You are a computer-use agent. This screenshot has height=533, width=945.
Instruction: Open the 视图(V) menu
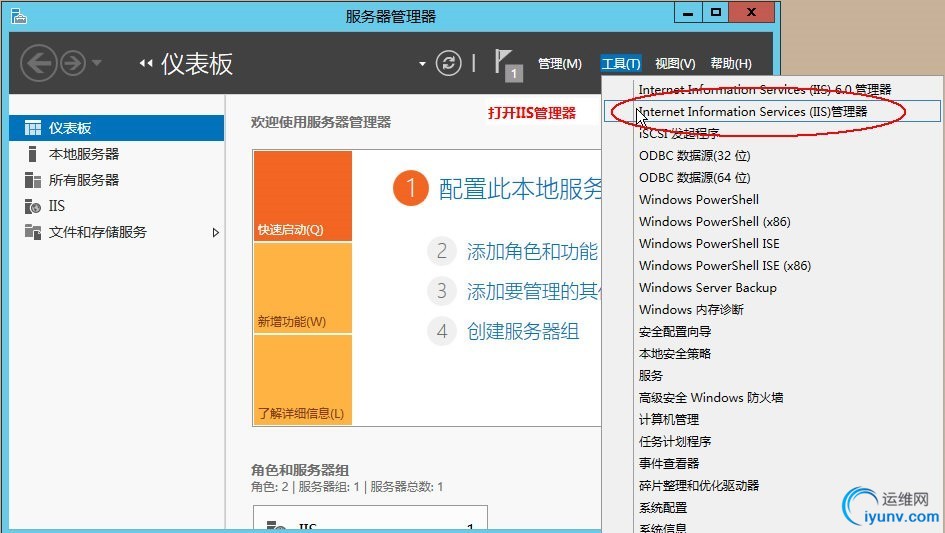[x=675, y=63]
